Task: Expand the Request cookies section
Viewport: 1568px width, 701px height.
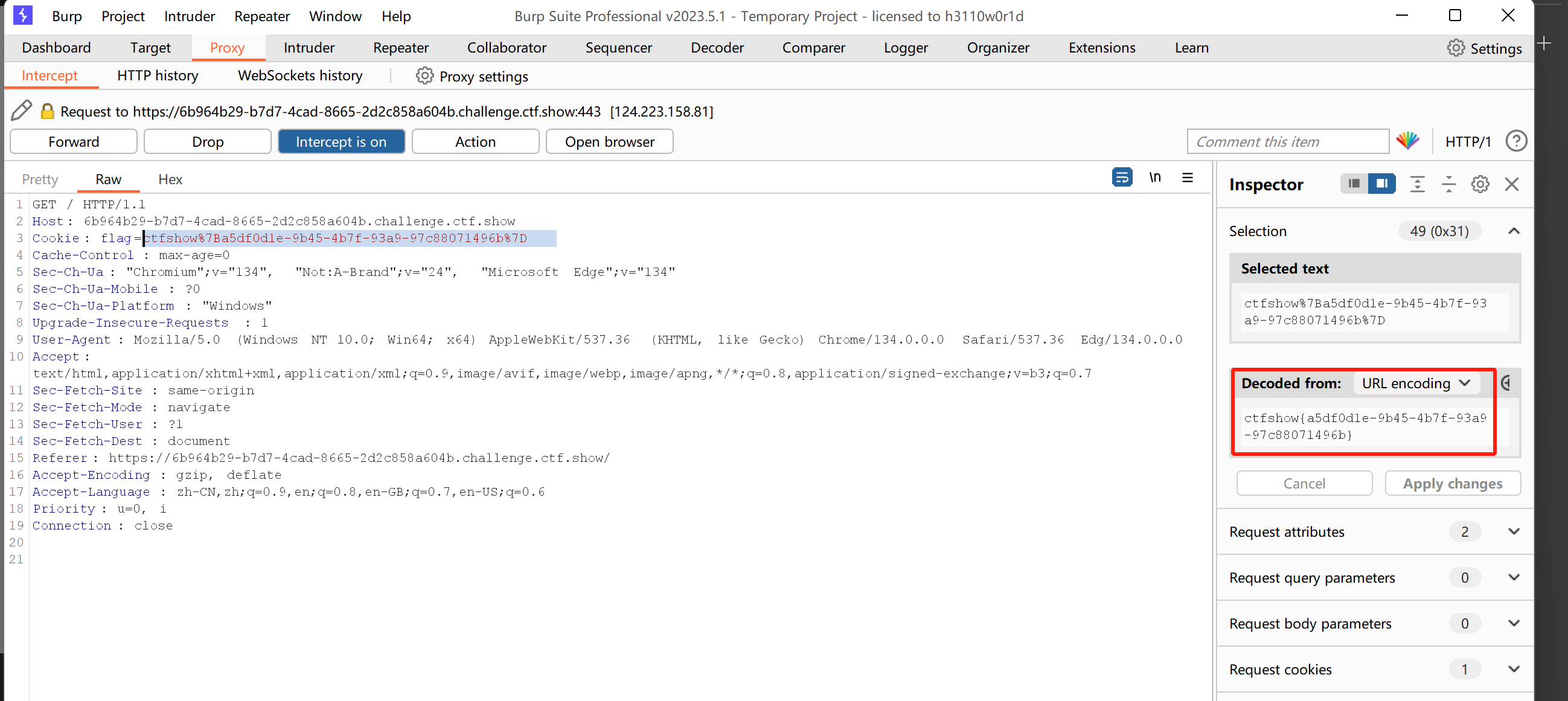Action: pos(1514,669)
